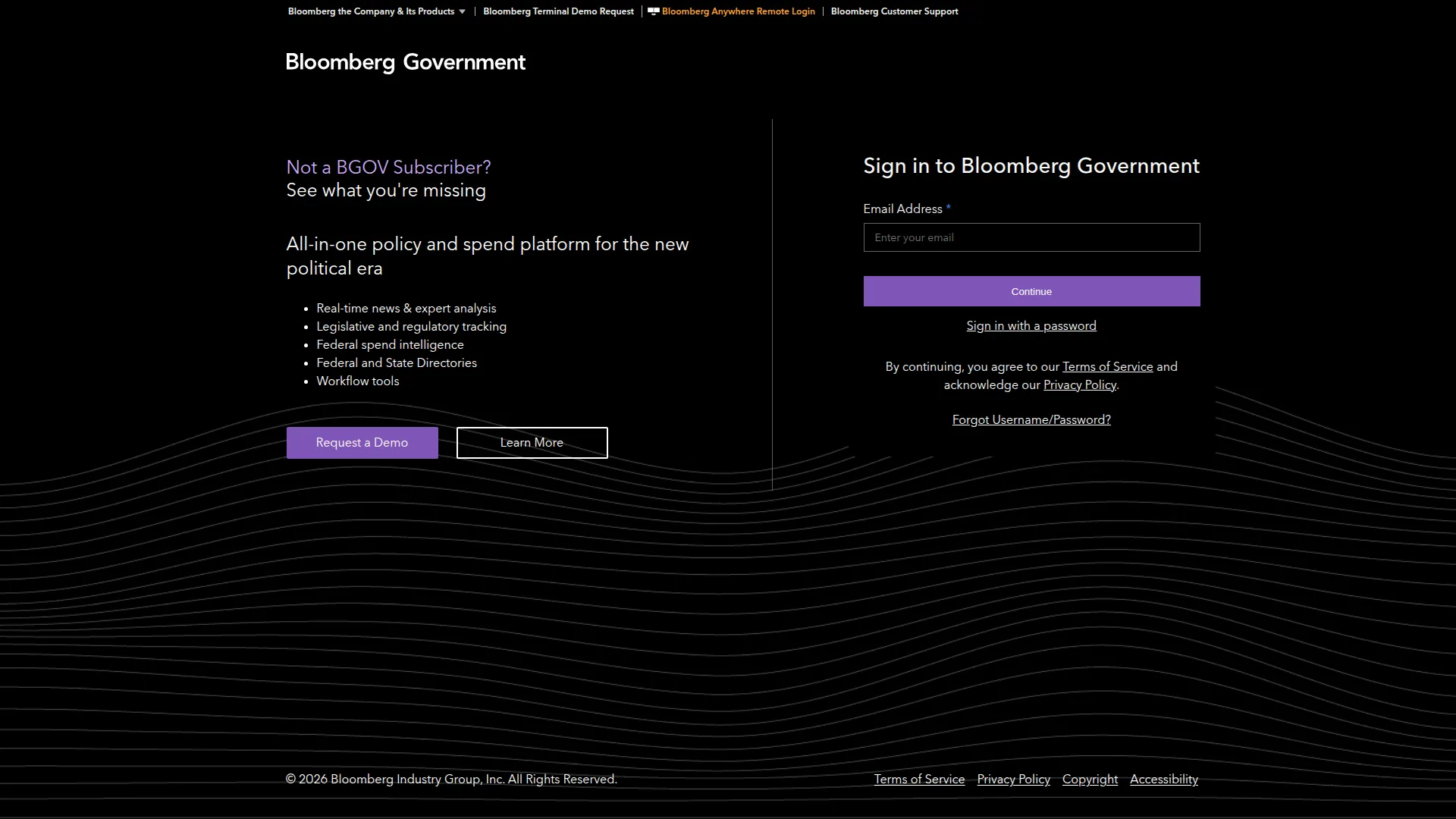1456x819 pixels.
Task: Click 'All-in-one policy and spend platform' heading
Action: pos(488,256)
